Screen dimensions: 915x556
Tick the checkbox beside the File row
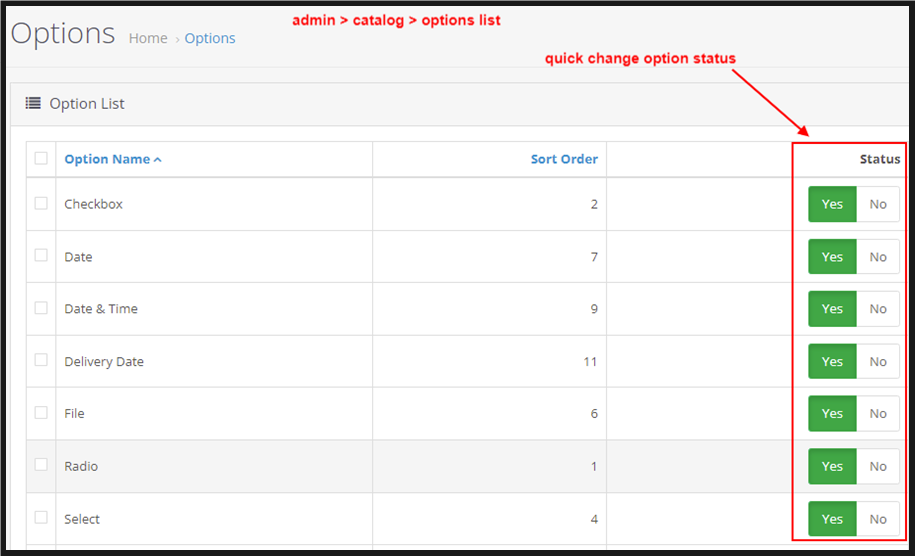pos(41,412)
